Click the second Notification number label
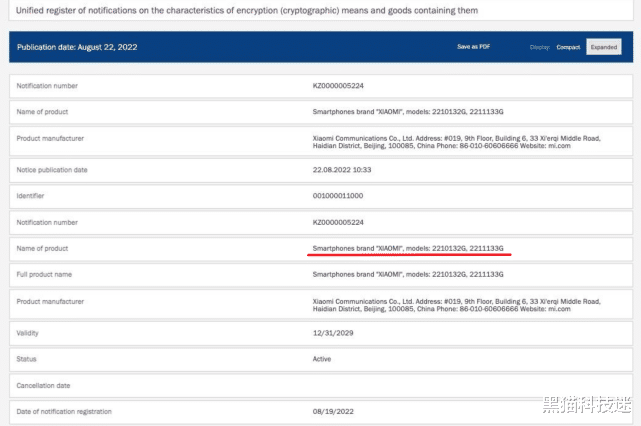The height and width of the screenshot is (426, 641). pos(47,222)
